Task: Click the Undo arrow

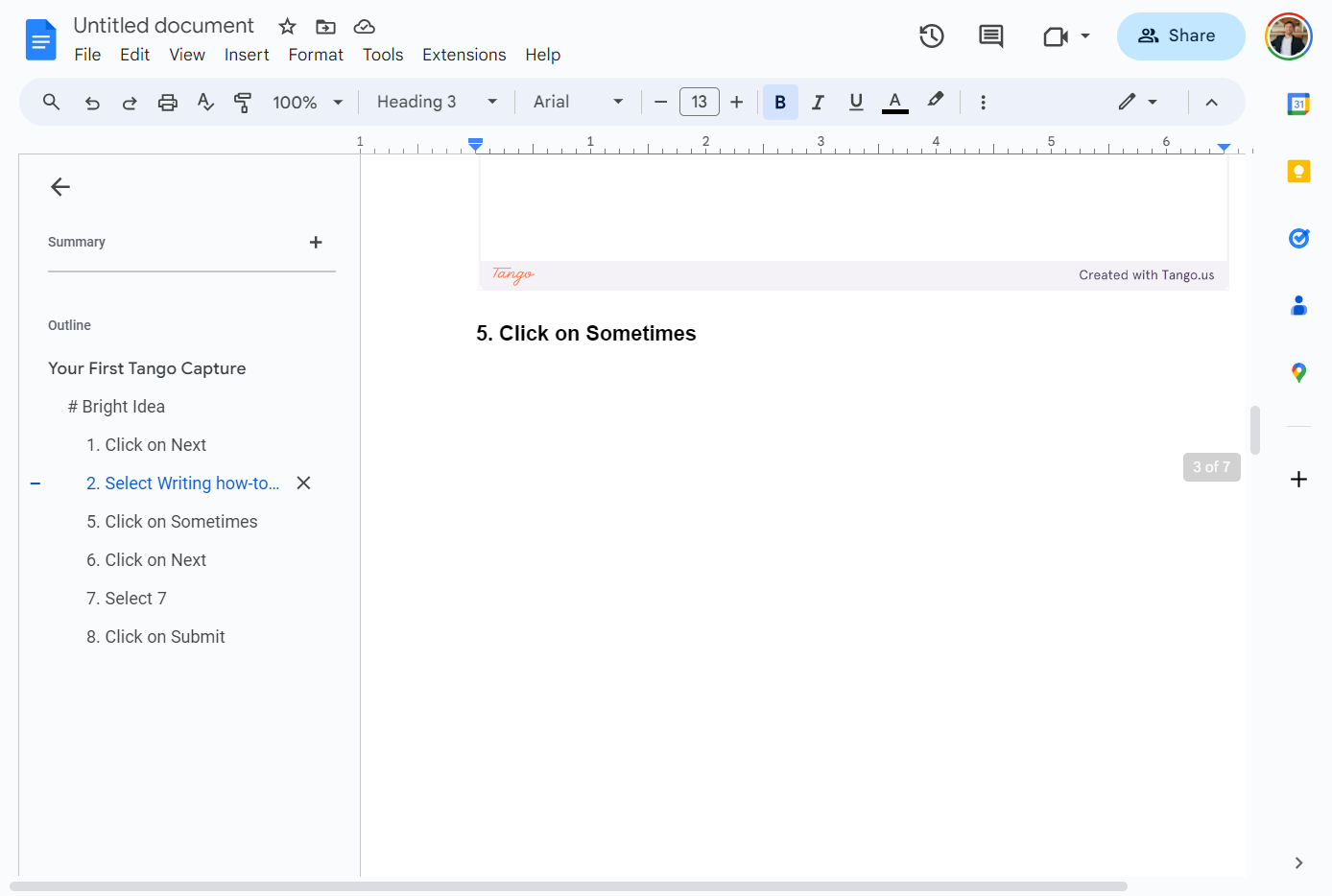Action: [92, 103]
